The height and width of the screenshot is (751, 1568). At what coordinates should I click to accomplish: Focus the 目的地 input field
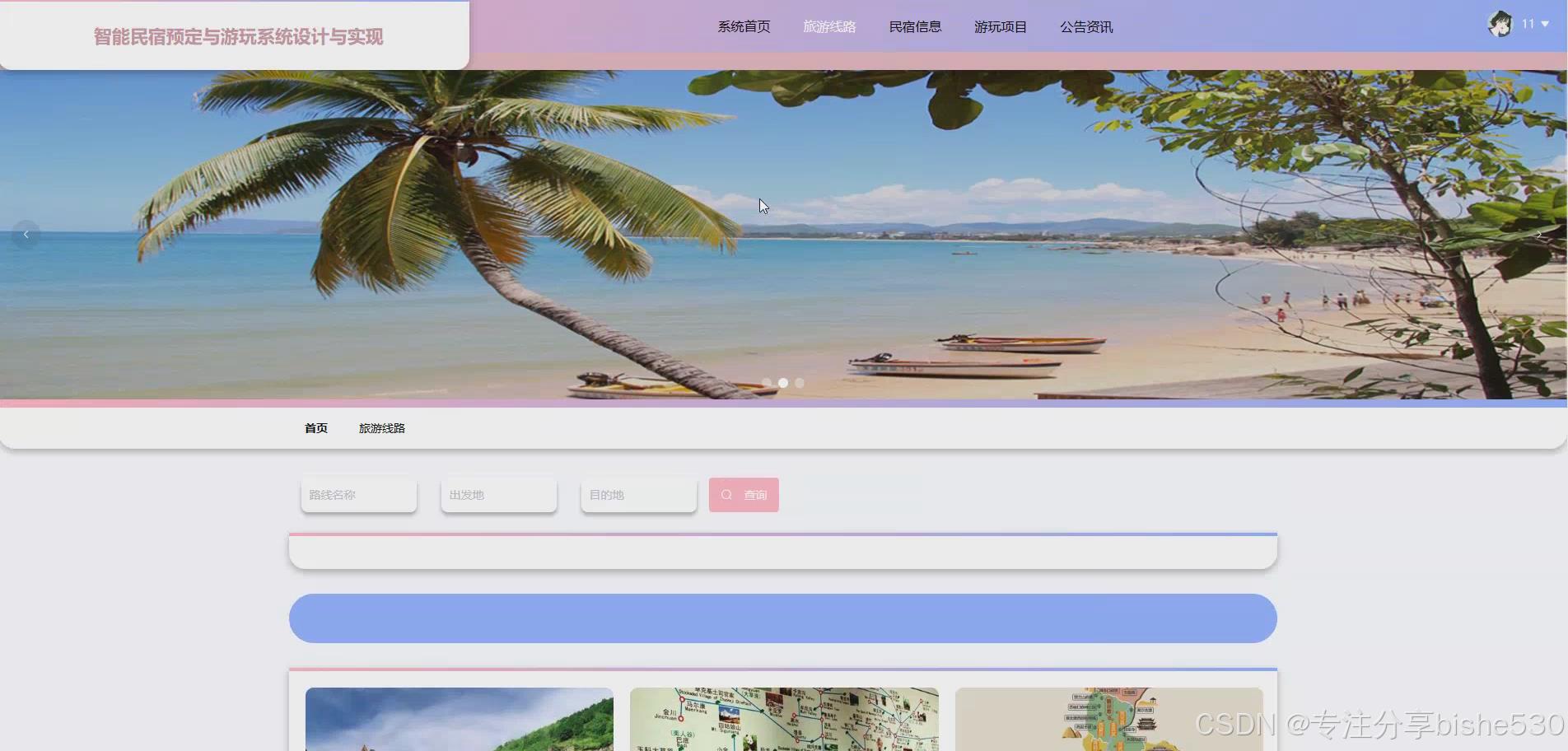tap(639, 495)
